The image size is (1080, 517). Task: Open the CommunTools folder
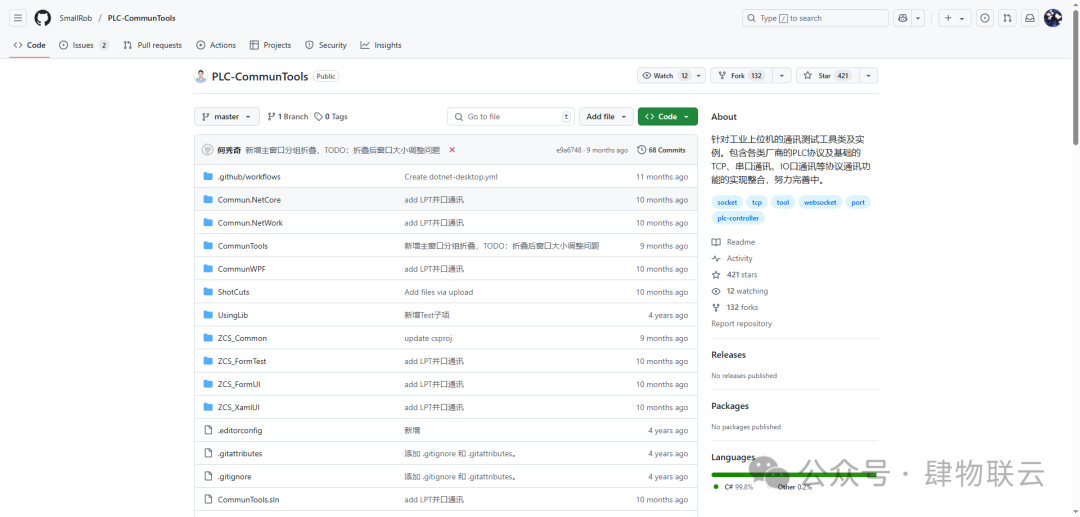pyautogui.click(x=242, y=246)
